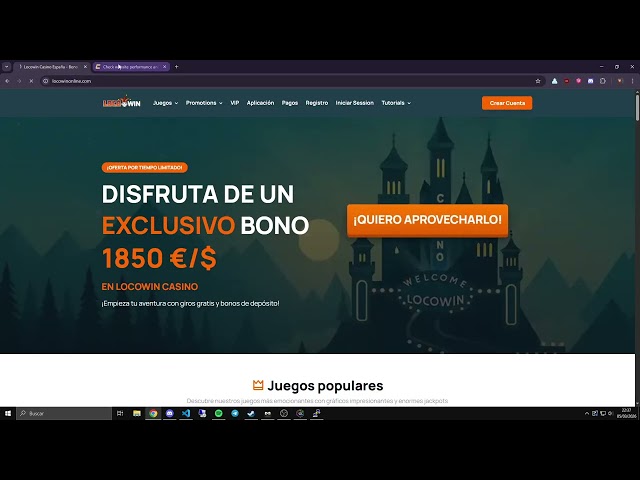Screen dimensions: 640x480
Task: Close the Locowin Casino España tab
Action: pos(85,67)
